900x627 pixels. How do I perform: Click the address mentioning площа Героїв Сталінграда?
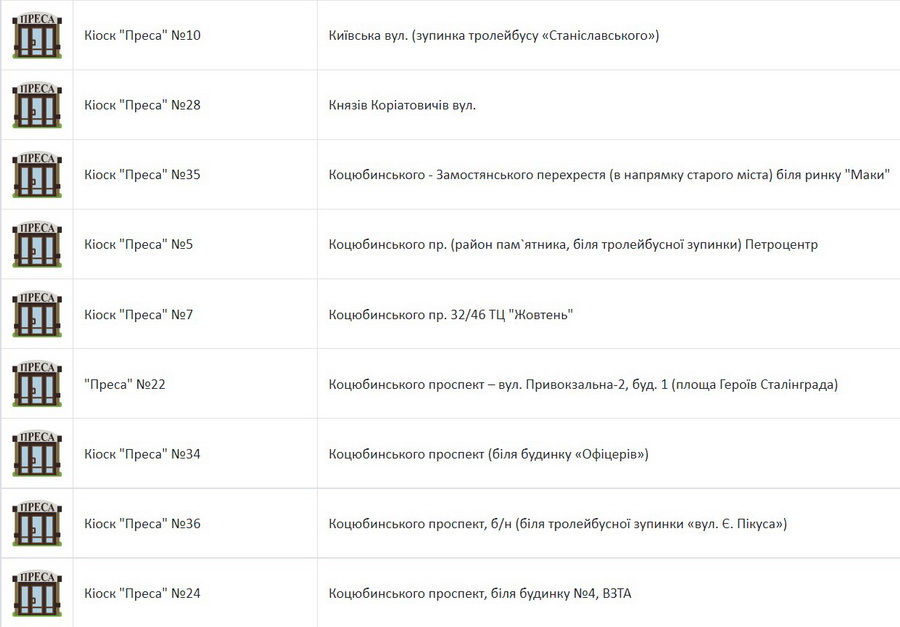[582, 384]
